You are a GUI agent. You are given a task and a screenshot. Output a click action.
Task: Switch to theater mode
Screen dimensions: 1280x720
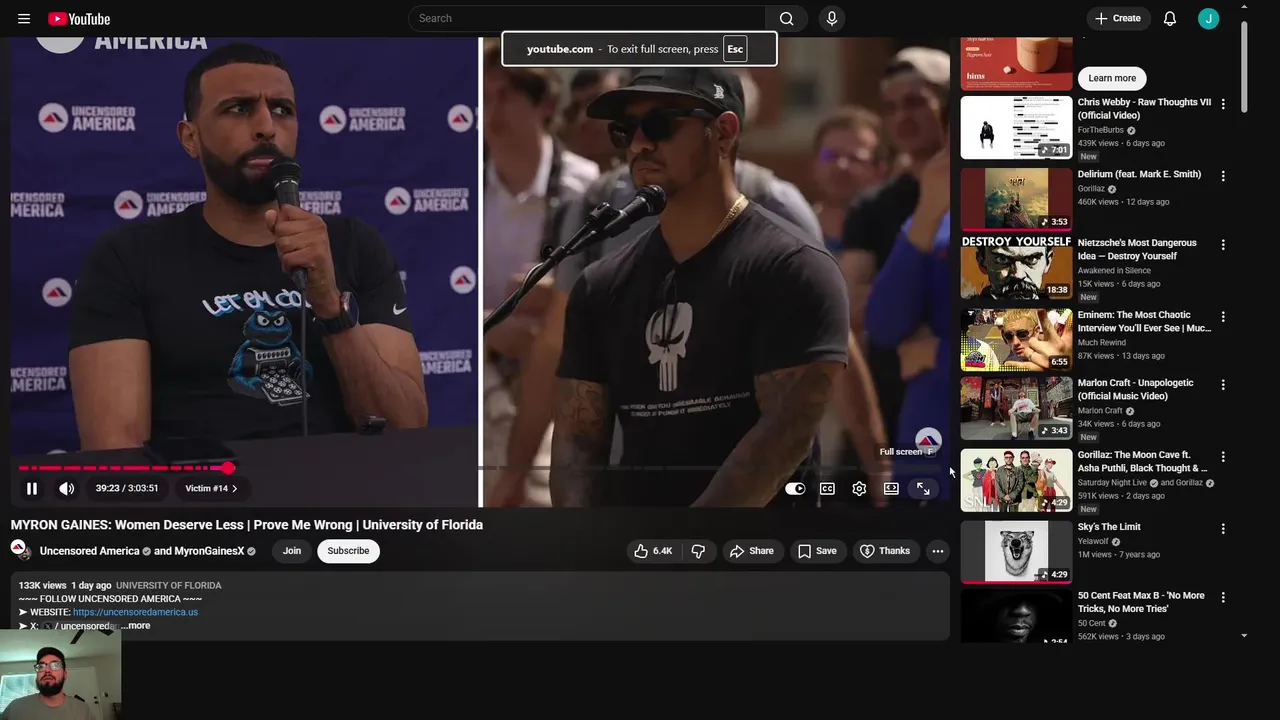[891, 488]
